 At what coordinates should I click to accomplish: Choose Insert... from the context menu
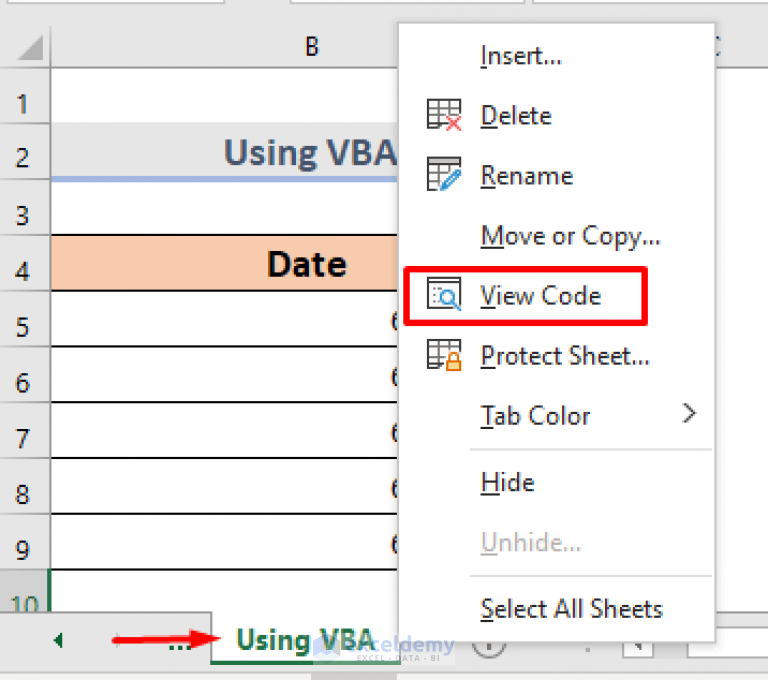click(556, 55)
